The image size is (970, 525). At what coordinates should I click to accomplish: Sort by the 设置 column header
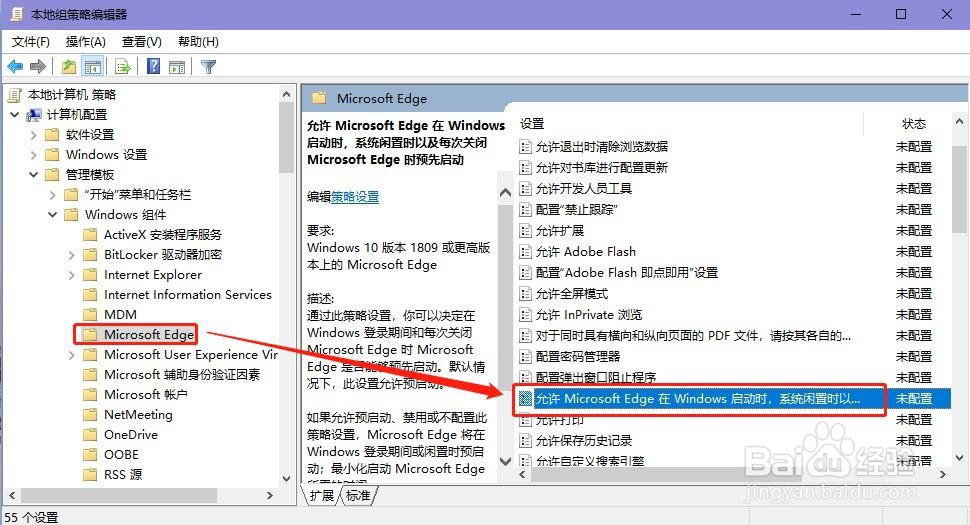point(532,124)
